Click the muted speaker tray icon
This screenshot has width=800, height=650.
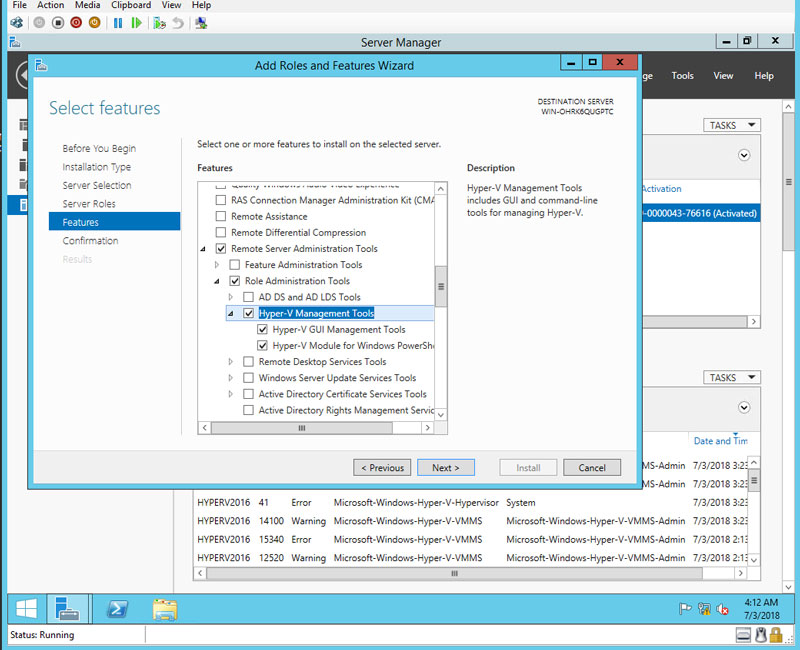(x=722, y=609)
